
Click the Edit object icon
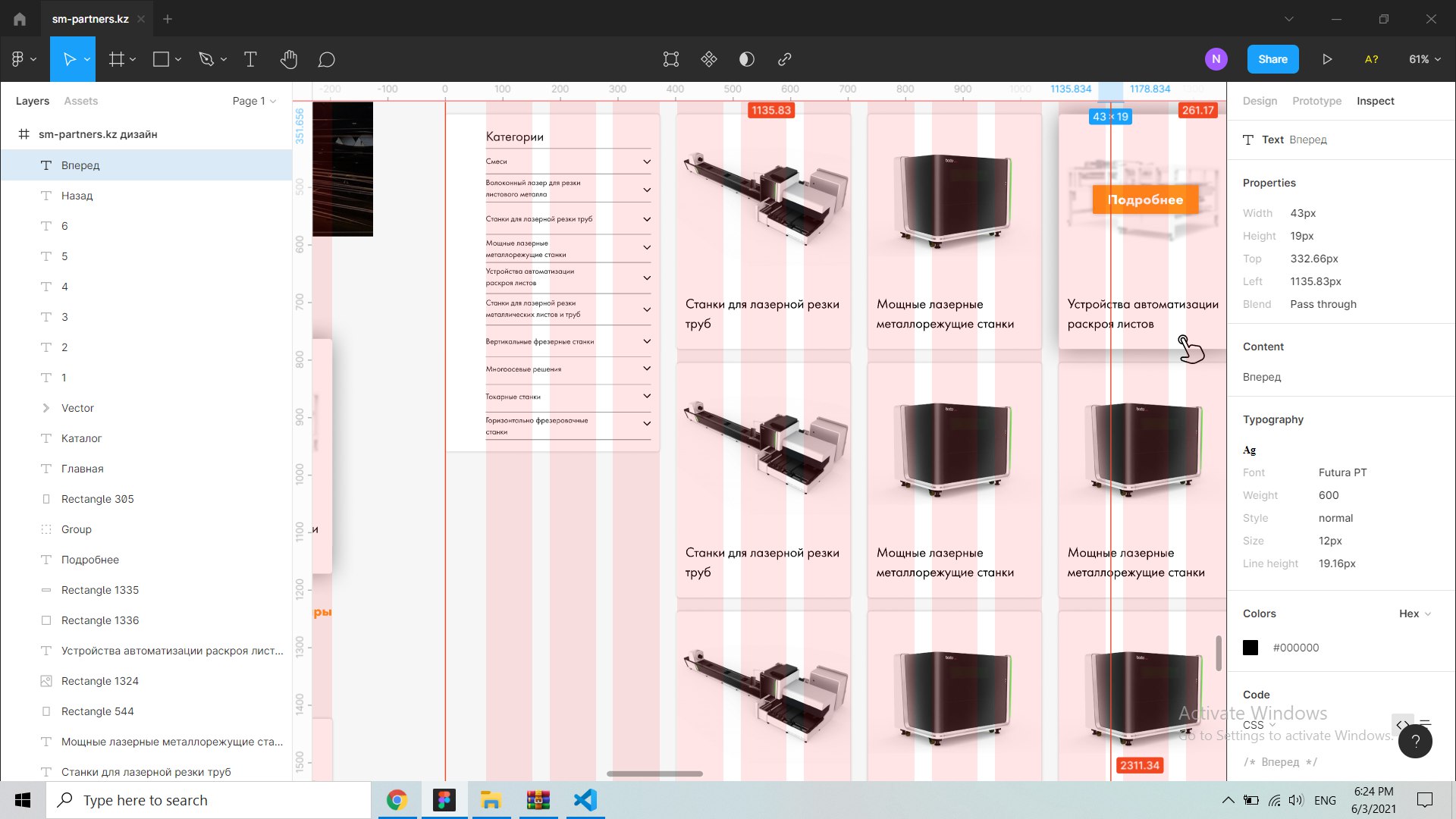[671, 59]
